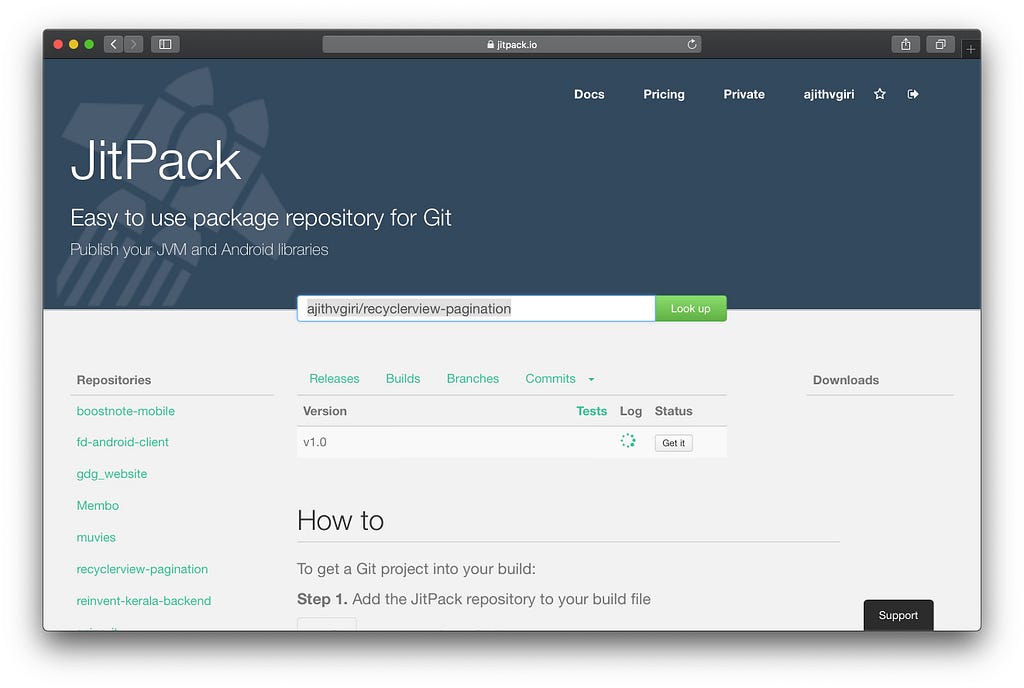This screenshot has height=688, width=1024.
Task: Open the reinvent-kerala-backend repository
Action: 144,601
